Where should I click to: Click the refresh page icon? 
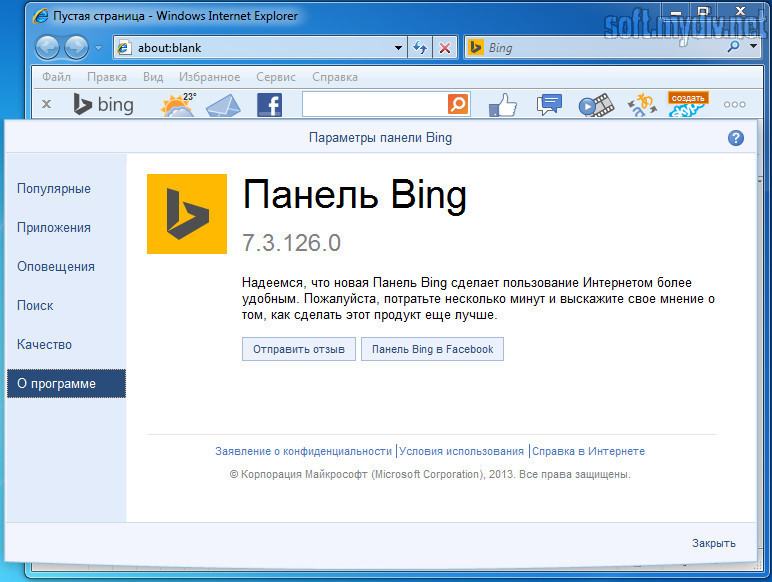420,48
